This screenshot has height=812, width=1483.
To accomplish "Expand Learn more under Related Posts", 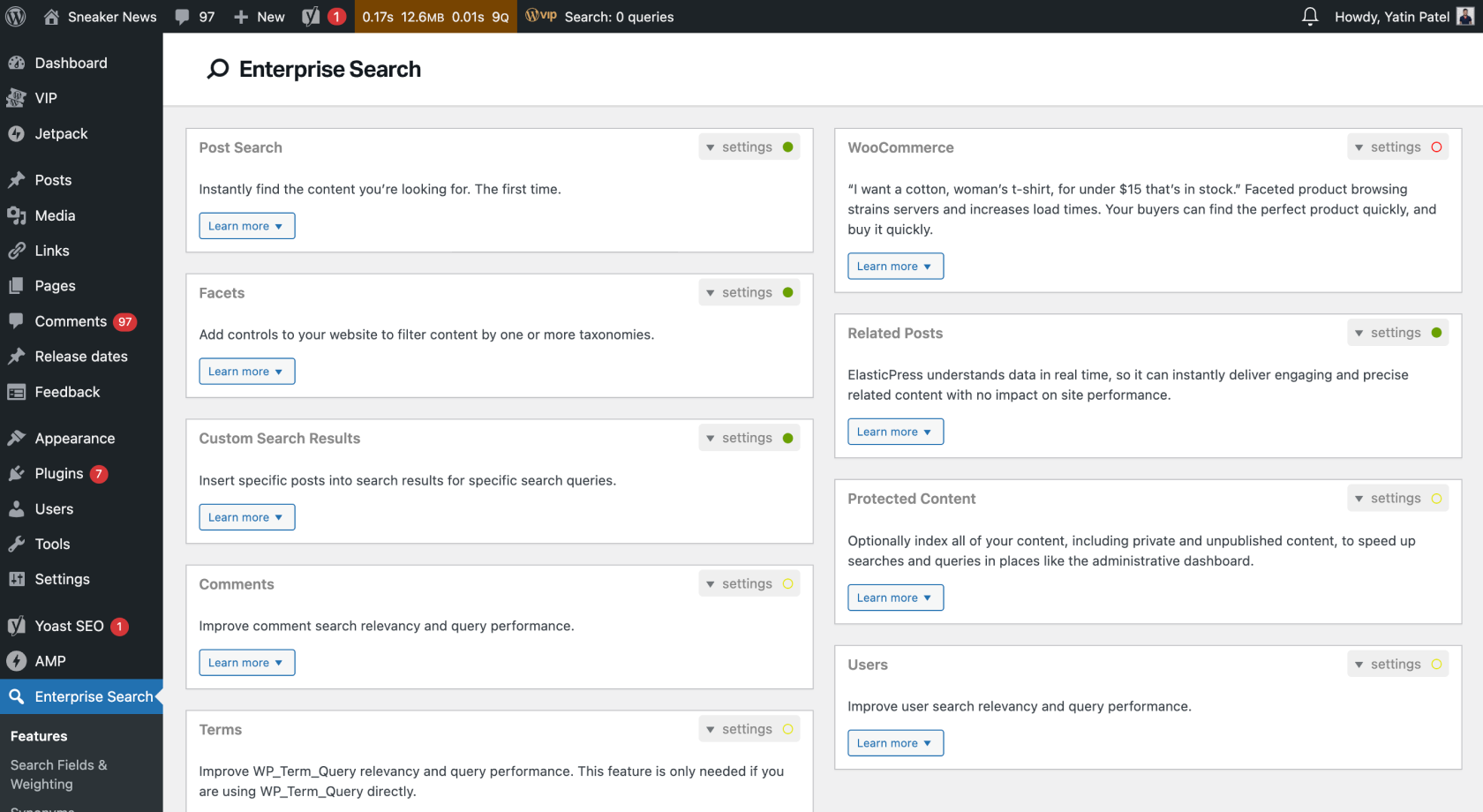I will [x=894, y=432].
